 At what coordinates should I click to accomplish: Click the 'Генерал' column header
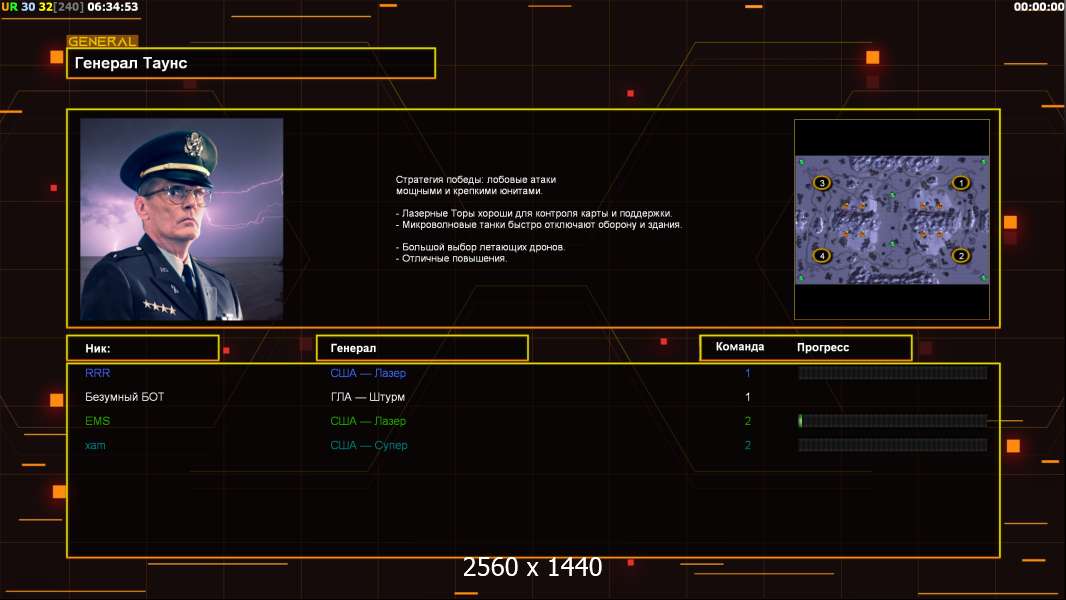pyautogui.click(x=422, y=348)
